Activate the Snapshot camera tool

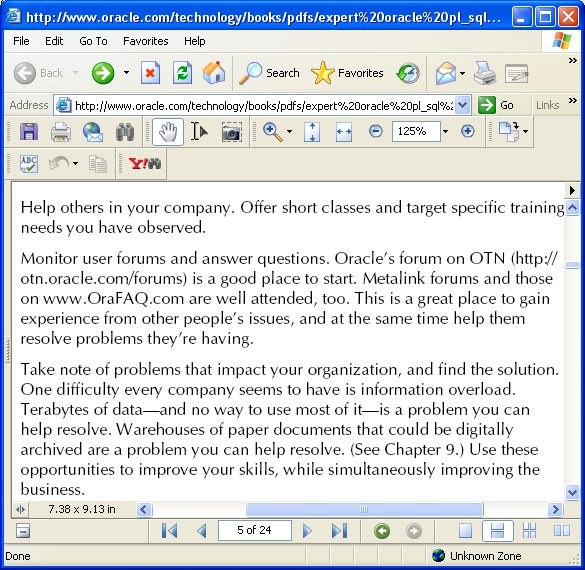[231, 132]
